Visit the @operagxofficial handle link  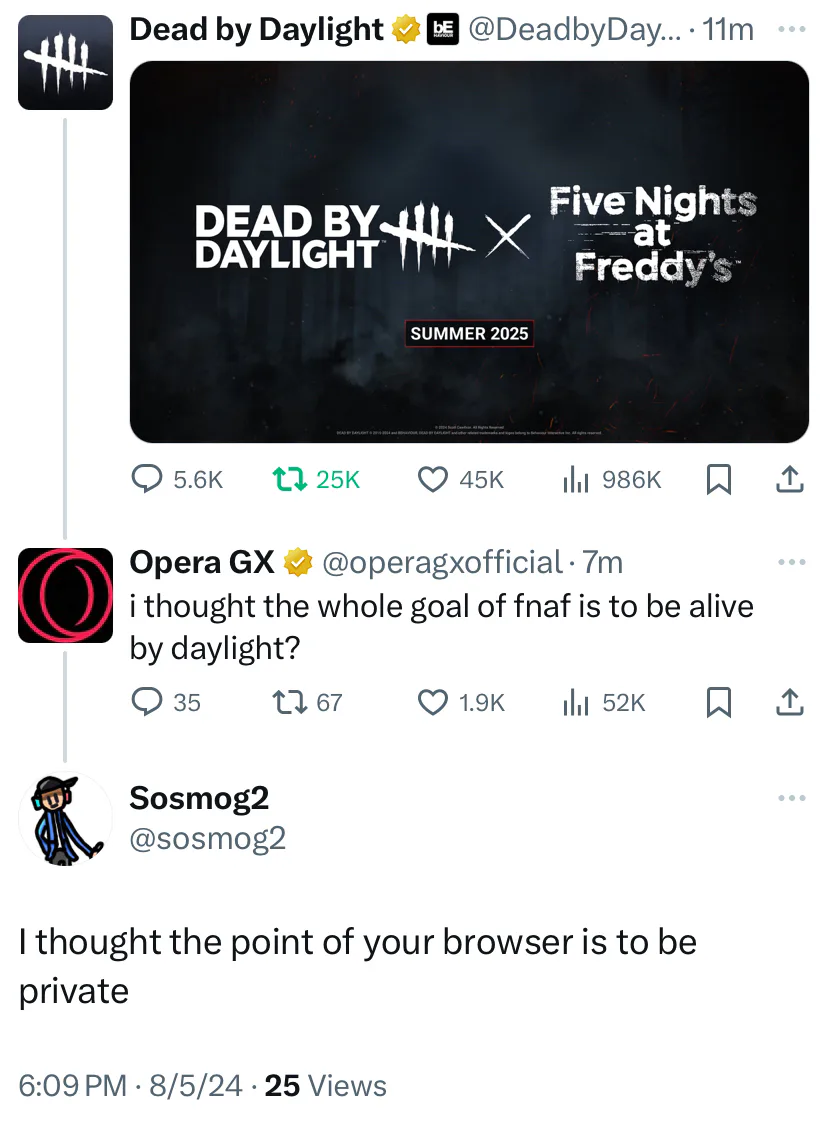click(439, 563)
